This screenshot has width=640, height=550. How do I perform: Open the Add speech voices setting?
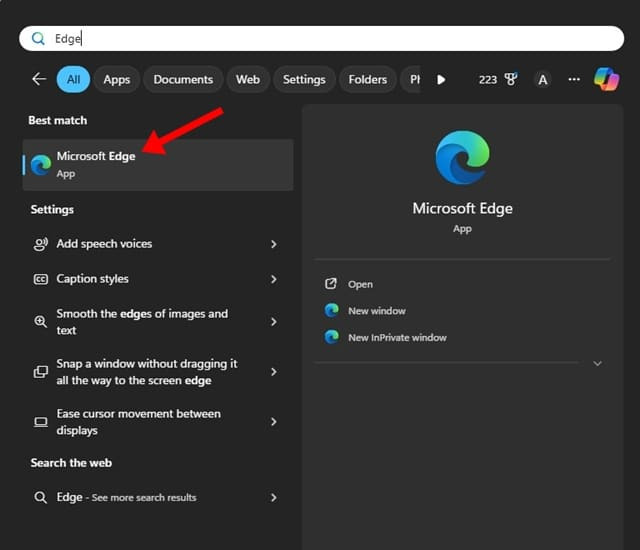(158, 244)
